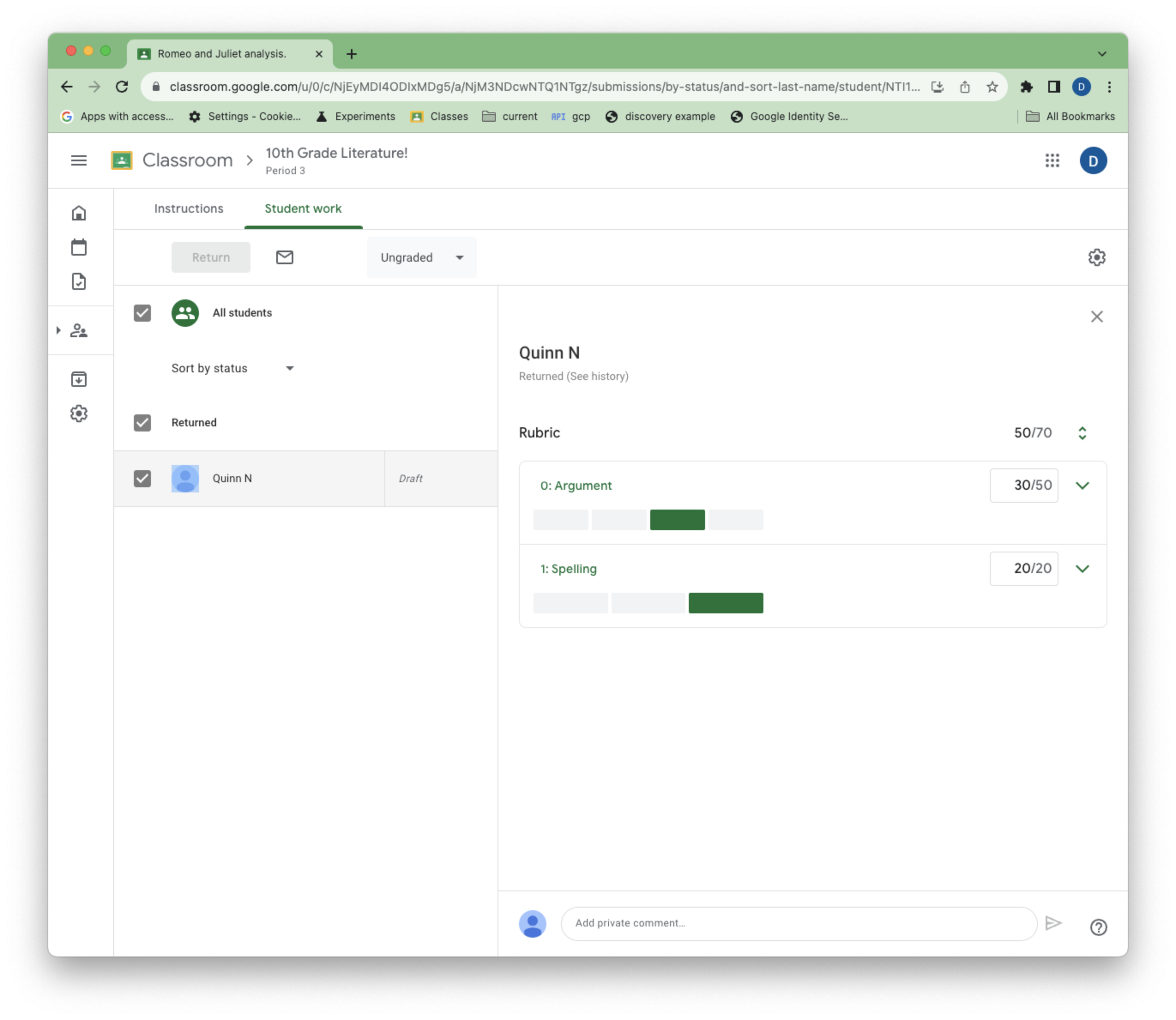Toggle checkbox for All students

143,312
